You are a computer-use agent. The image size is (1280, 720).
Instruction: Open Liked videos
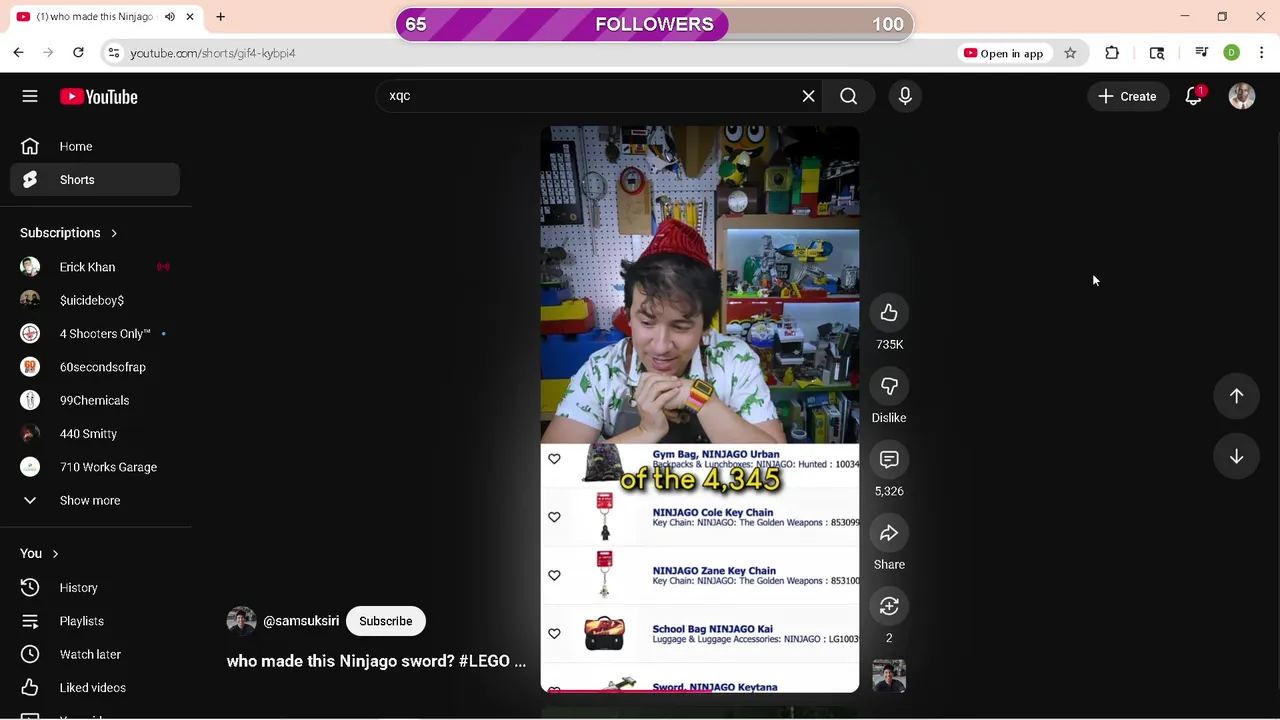[95, 688]
